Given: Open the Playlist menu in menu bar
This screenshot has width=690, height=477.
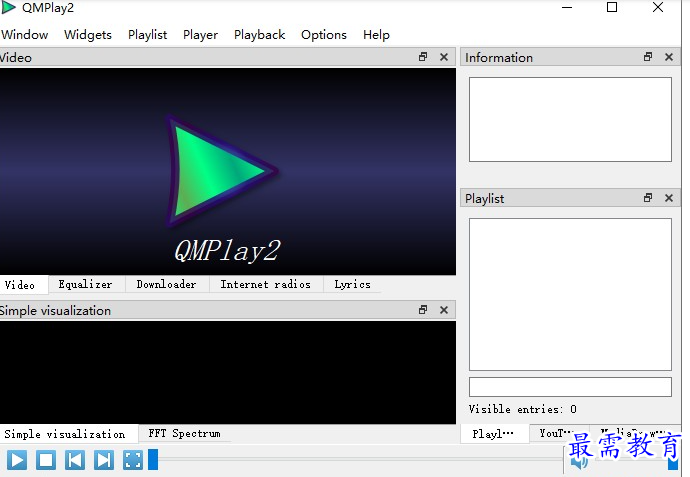Looking at the screenshot, I should click(x=147, y=35).
